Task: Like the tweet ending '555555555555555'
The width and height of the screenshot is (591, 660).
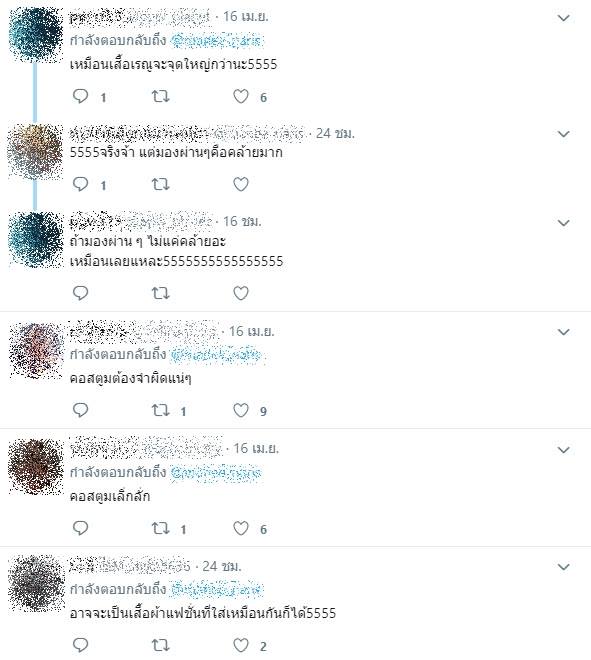Action: pyautogui.click(x=241, y=293)
